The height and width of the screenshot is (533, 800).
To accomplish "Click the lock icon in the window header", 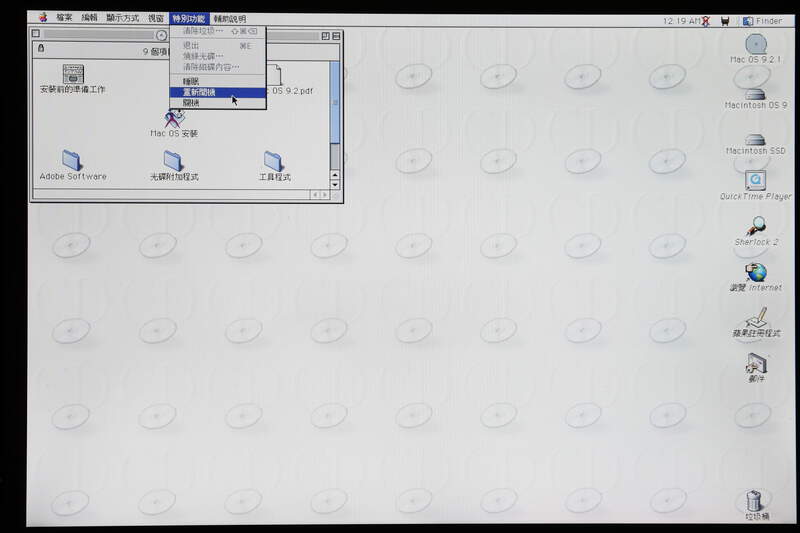I will point(41,48).
